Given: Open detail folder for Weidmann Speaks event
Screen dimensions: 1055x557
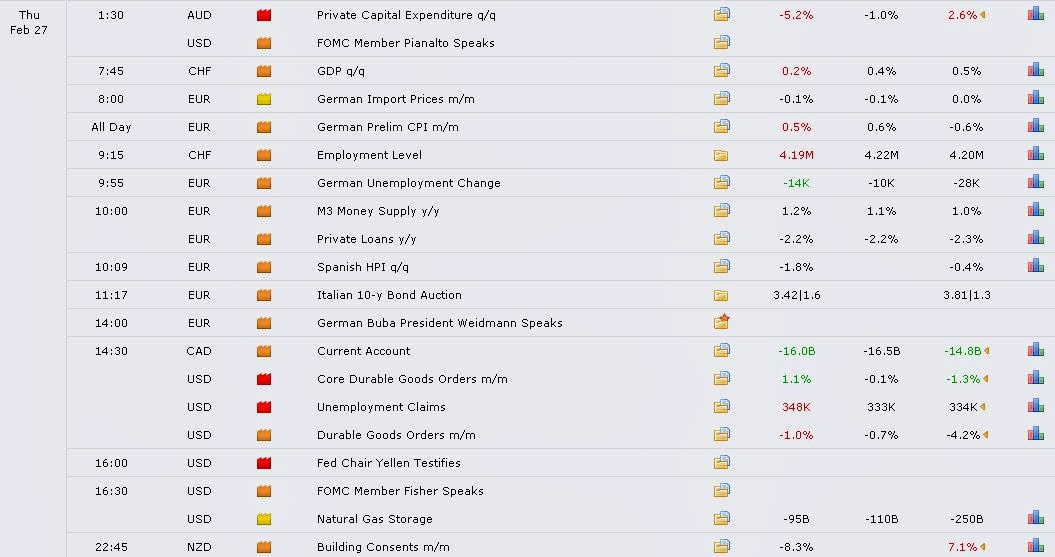Looking at the screenshot, I should 722,322.
